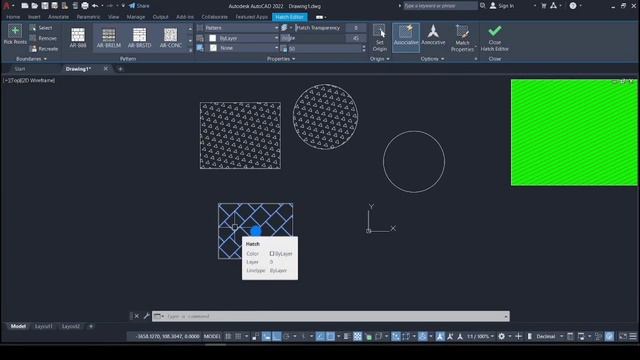Toggle snap mode in status bar
Viewport: 640px width, 360px height.
[238, 336]
